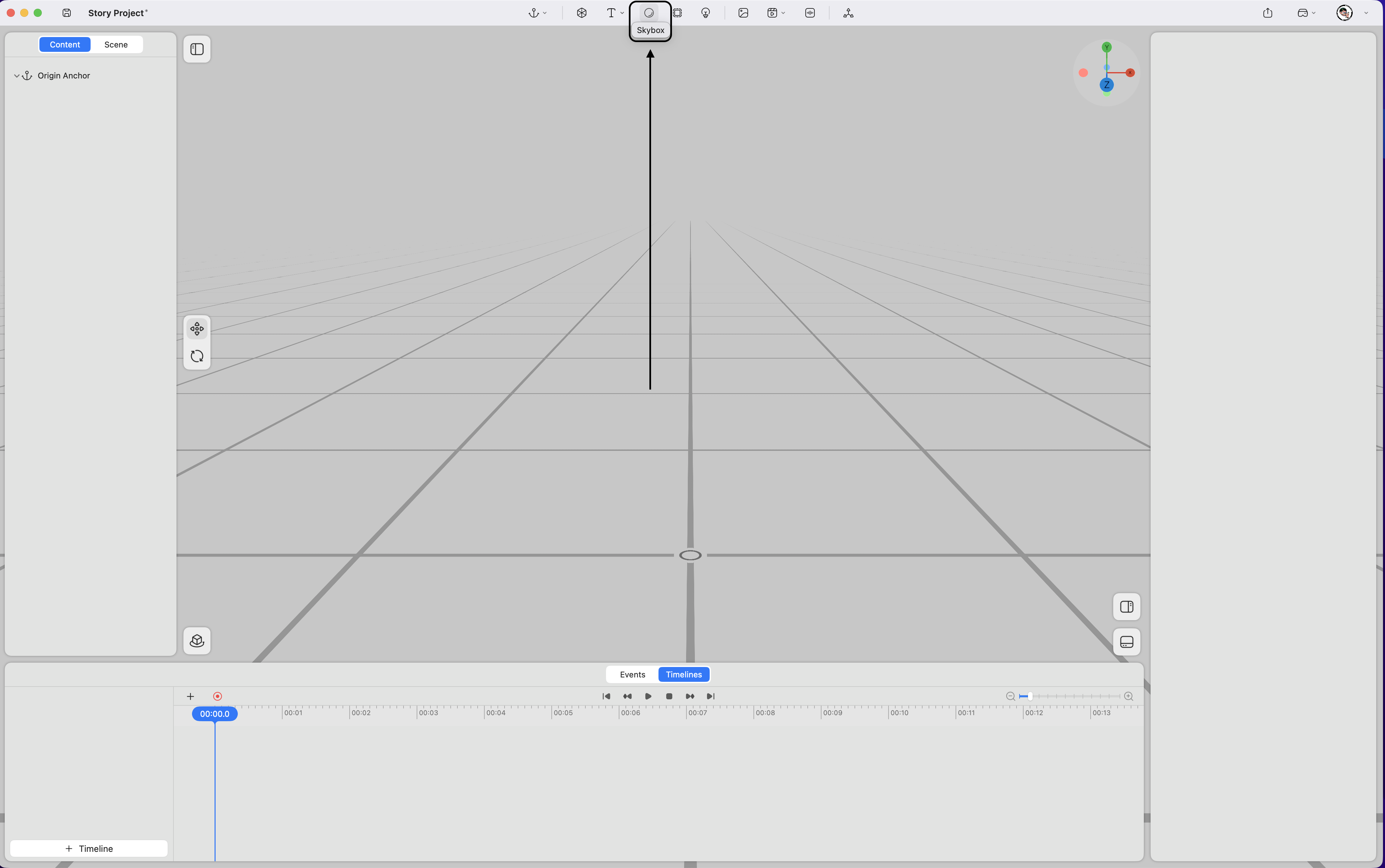The width and height of the screenshot is (1385, 868).
Task: Select the rotate tool in the viewport
Action: tap(197, 357)
